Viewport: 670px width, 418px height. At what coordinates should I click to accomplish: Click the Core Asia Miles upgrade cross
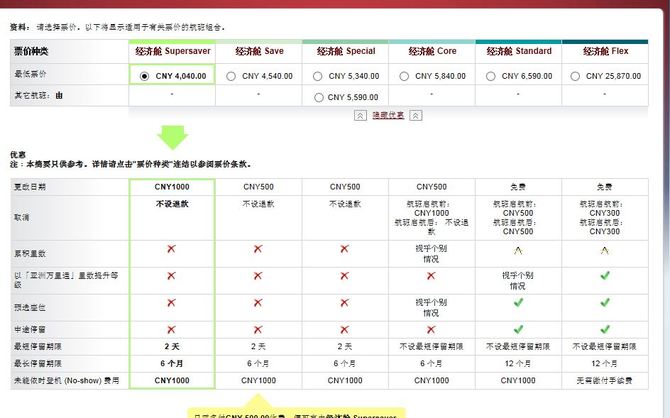pyautogui.click(x=431, y=276)
